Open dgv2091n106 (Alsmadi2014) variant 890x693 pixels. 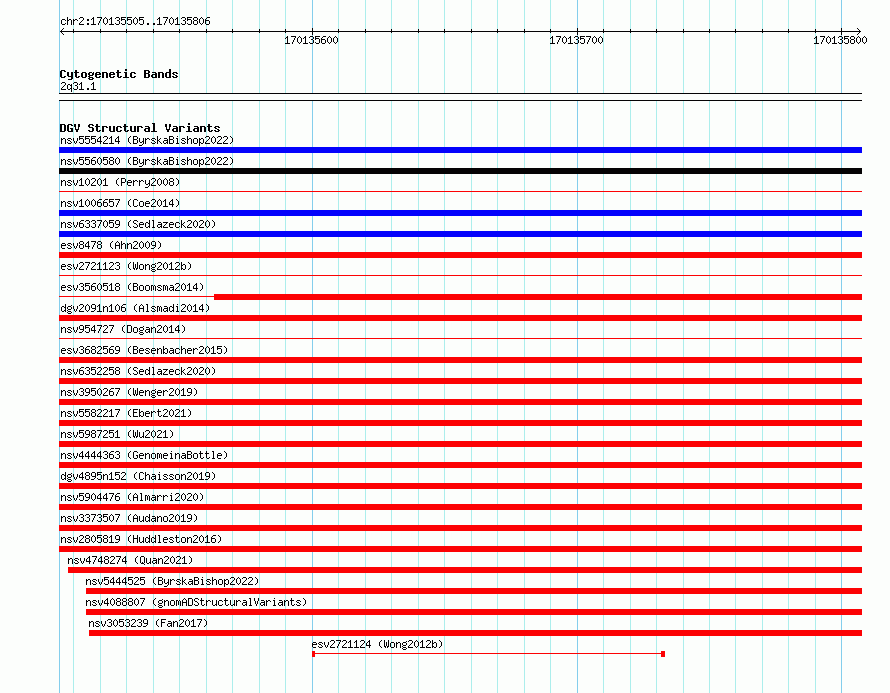click(x=135, y=308)
